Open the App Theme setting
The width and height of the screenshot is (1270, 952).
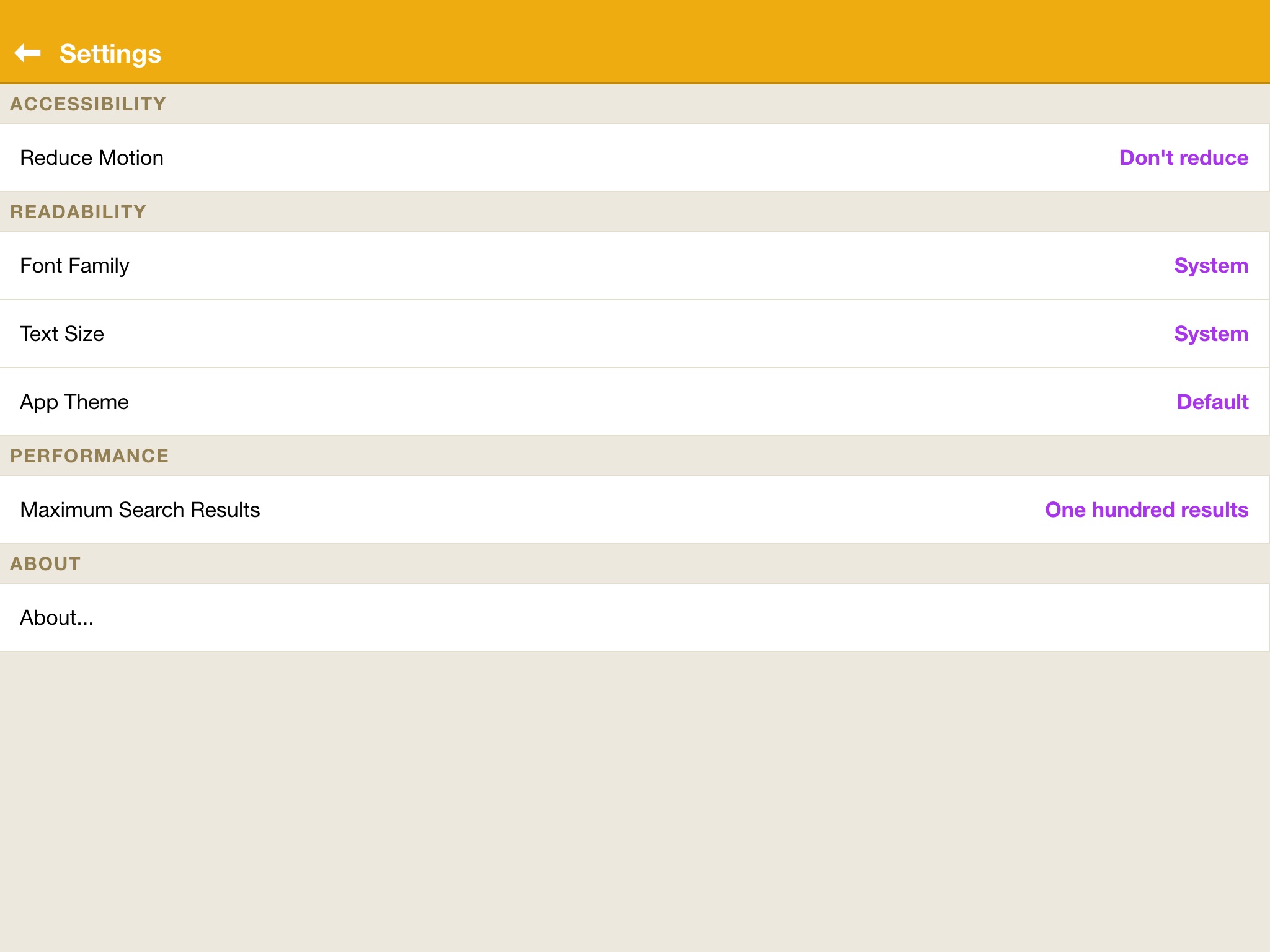point(74,402)
